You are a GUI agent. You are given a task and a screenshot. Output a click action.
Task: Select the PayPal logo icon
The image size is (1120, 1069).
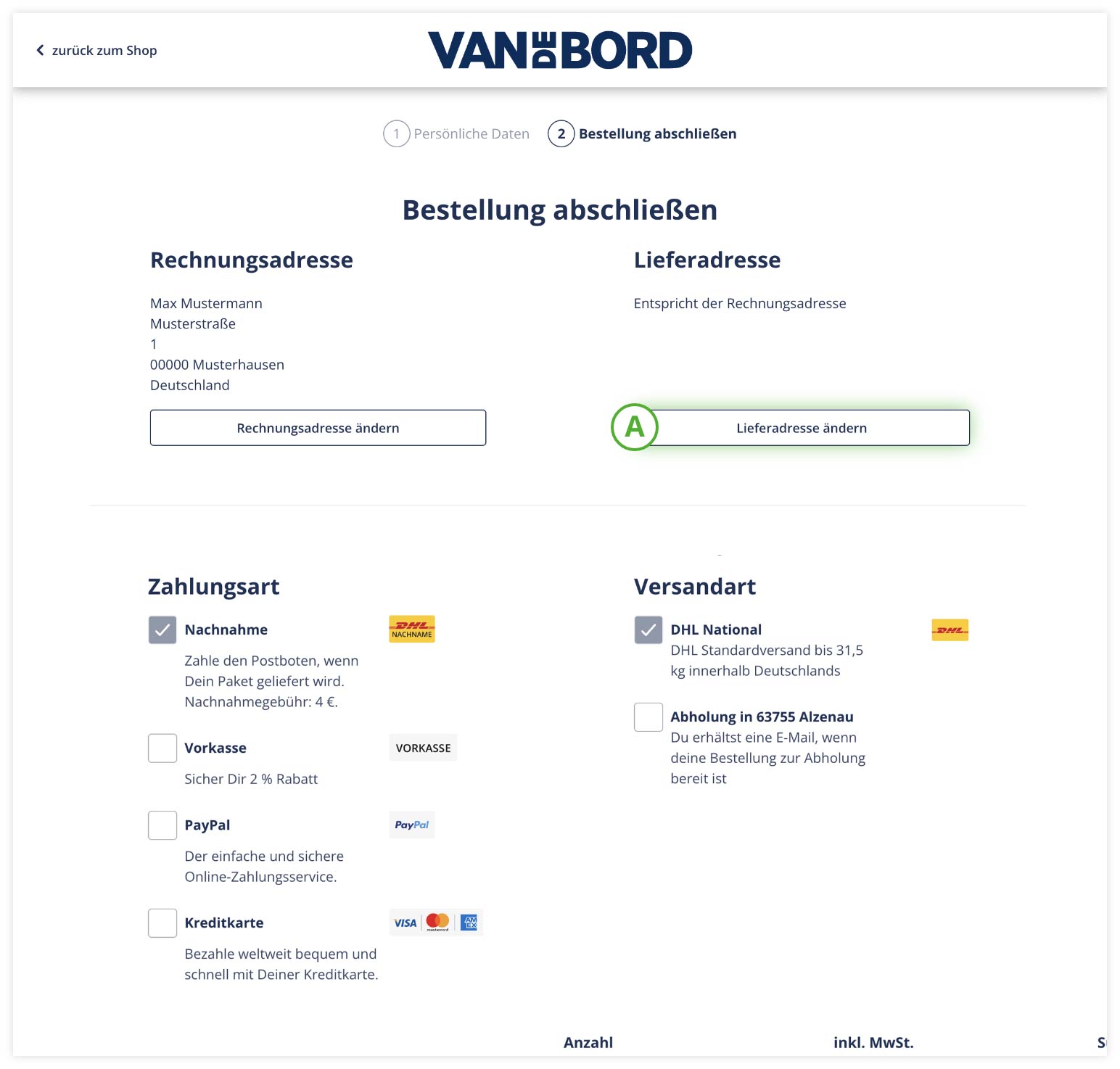tap(411, 825)
